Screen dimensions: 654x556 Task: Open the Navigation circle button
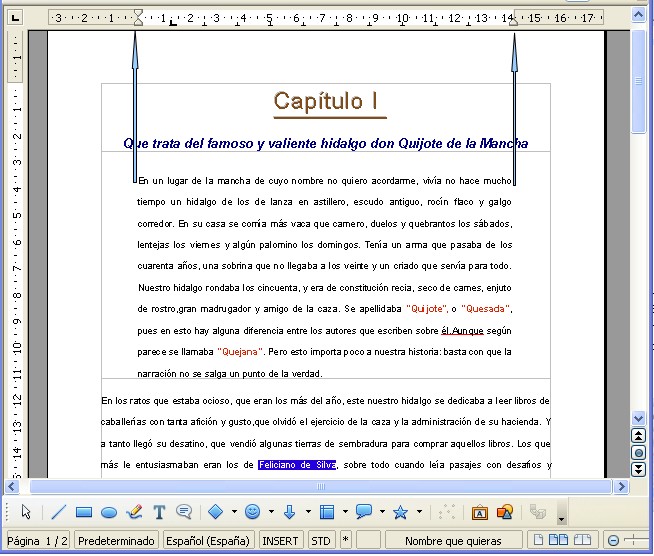click(638, 453)
